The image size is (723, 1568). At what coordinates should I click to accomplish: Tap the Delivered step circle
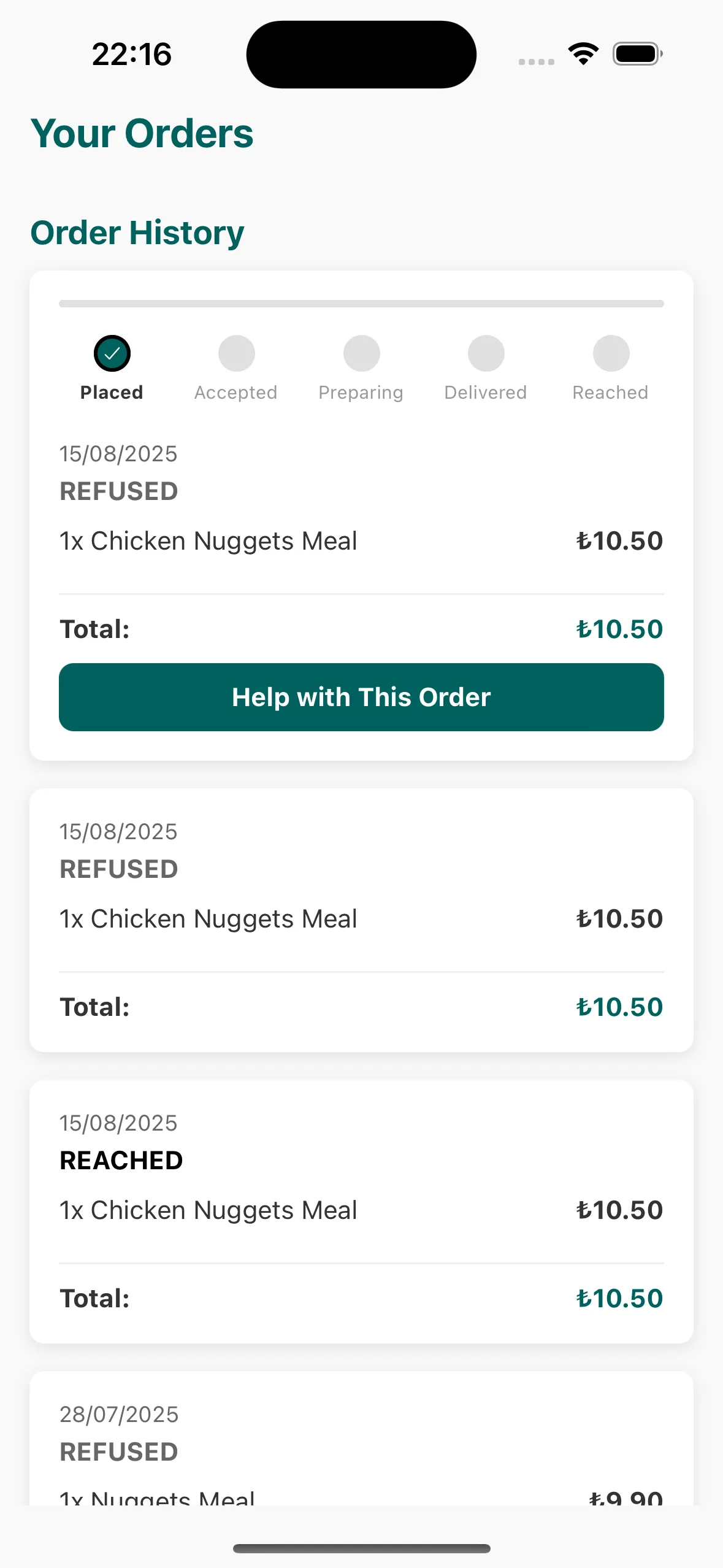pos(486,353)
